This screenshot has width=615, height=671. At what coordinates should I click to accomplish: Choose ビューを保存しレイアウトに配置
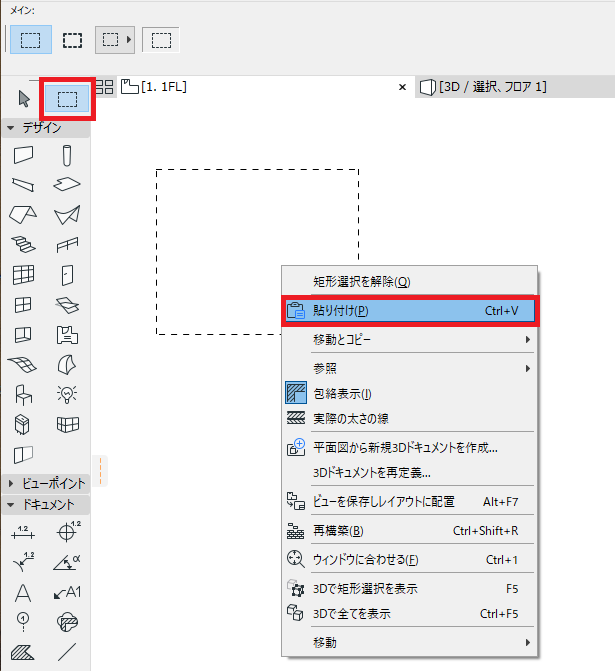pyautogui.click(x=410, y=502)
